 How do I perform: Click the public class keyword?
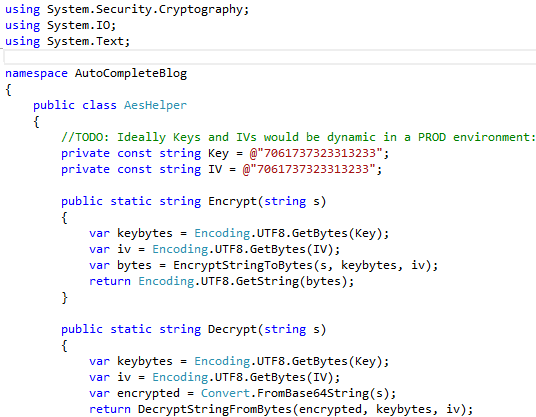click(x=75, y=105)
